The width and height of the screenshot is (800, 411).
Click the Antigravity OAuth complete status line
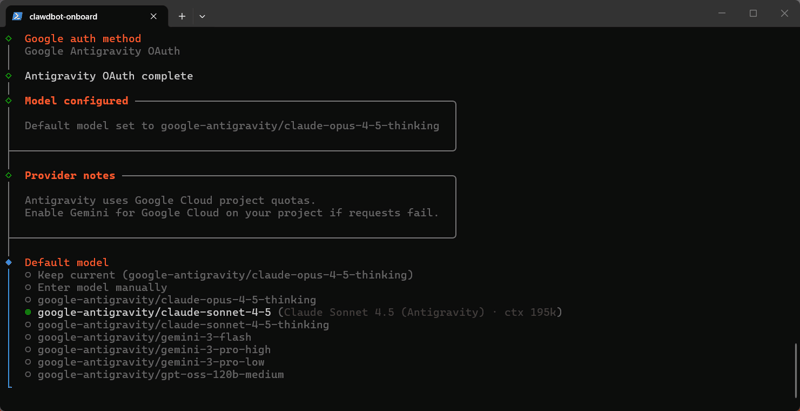(109, 76)
